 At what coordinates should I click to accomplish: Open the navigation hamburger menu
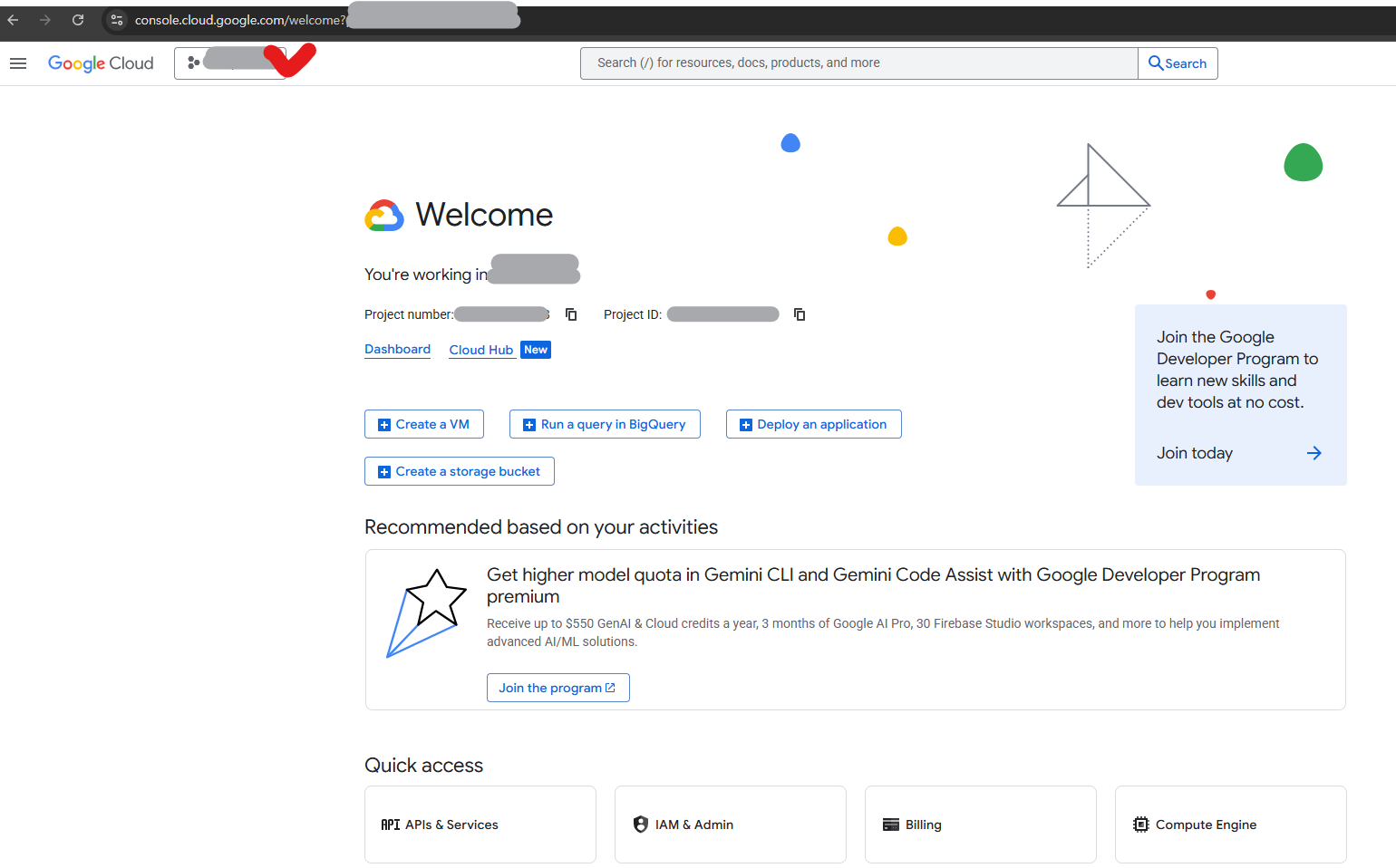pyautogui.click(x=17, y=63)
